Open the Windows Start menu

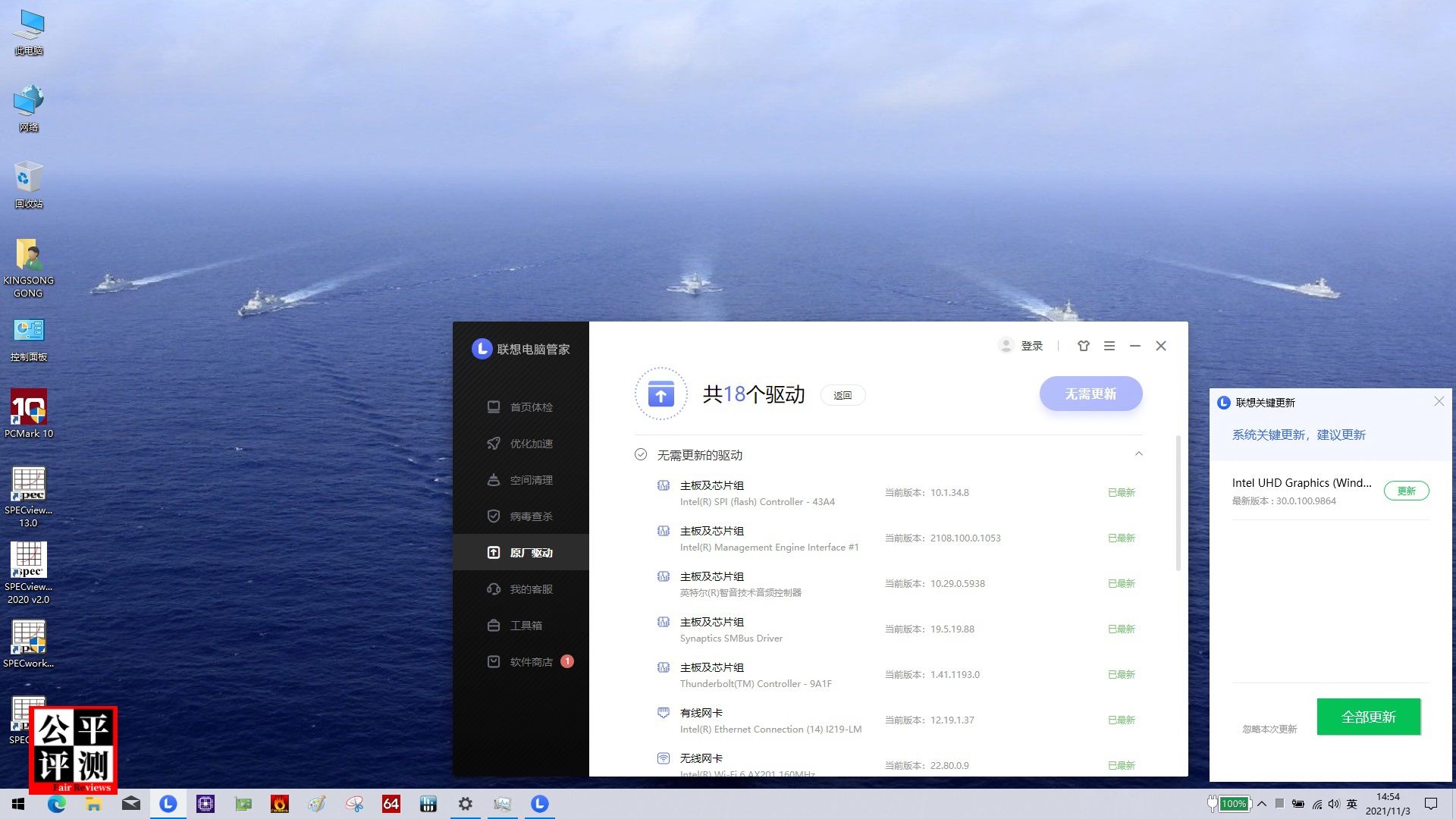coord(18,804)
